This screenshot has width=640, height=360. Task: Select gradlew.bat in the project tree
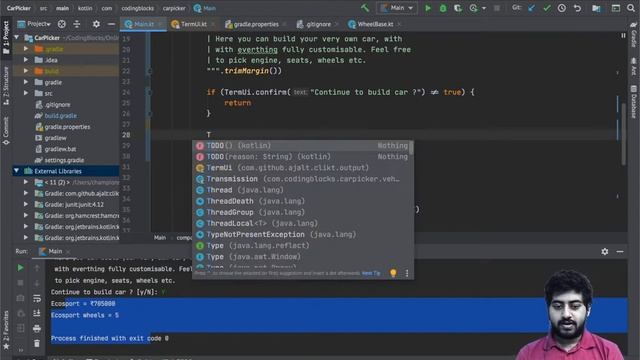(x=60, y=149)
